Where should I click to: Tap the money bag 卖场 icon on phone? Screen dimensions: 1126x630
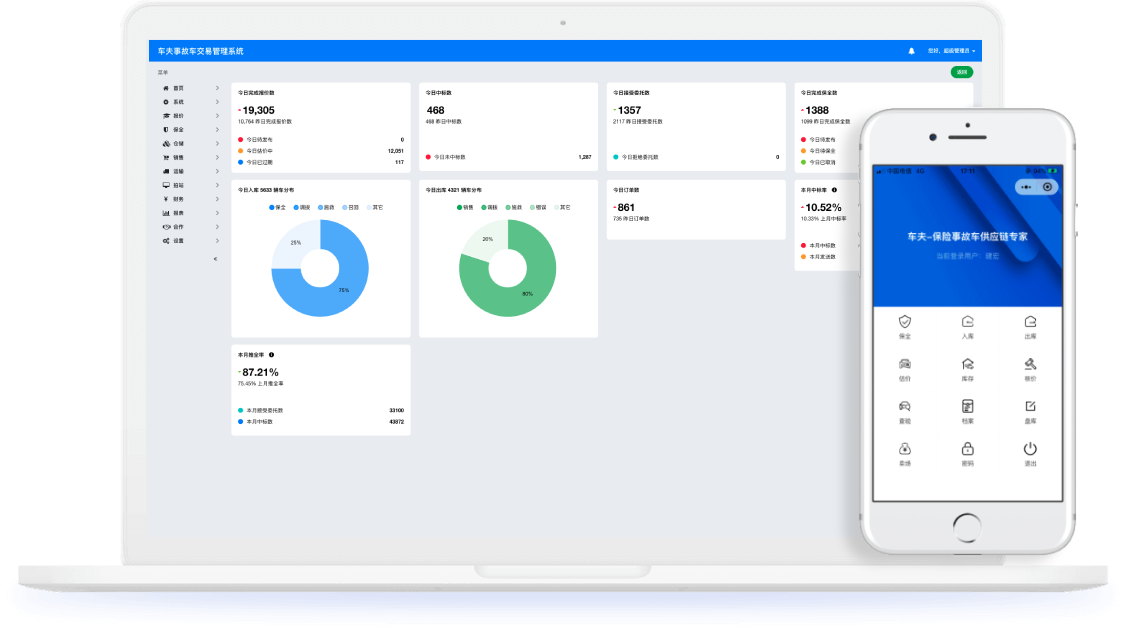click(905, 449)
